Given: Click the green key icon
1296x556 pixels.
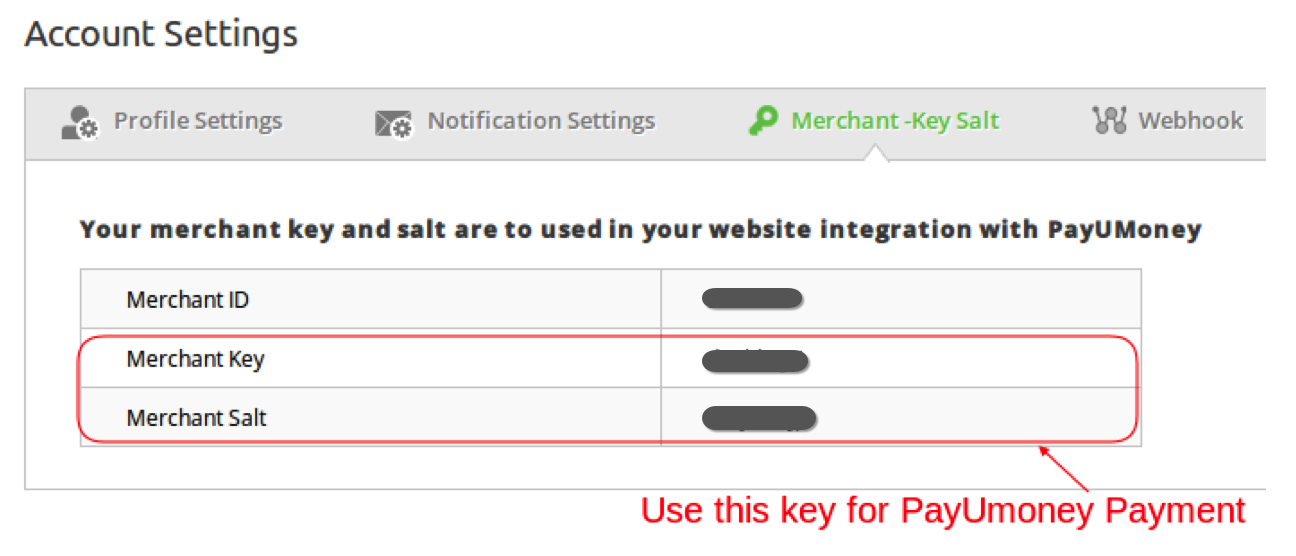Looking at the screenshot, I should coord(763,121).
